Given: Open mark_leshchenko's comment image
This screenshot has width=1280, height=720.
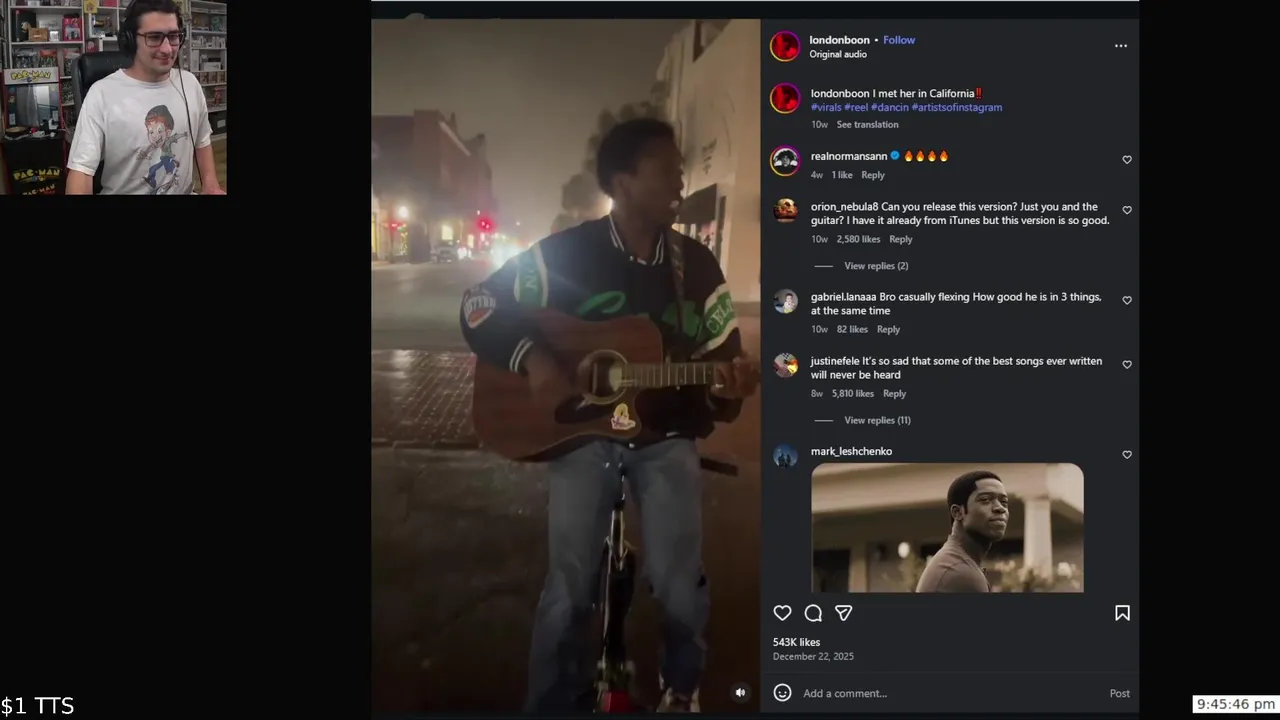Looking at the screenshot, I should click(x=947, y=527).
